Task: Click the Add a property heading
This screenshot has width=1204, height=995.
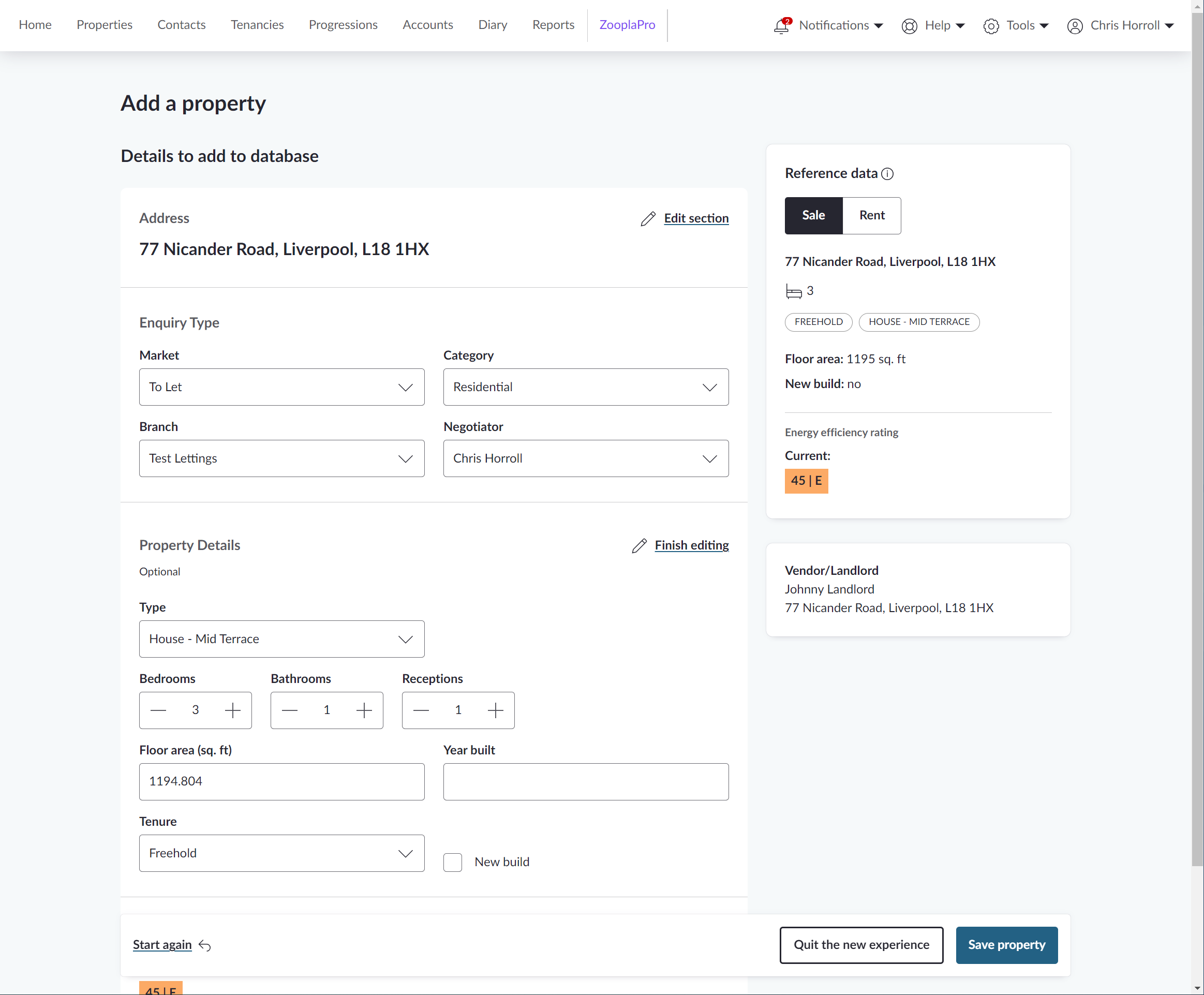Action: [193, 103]
